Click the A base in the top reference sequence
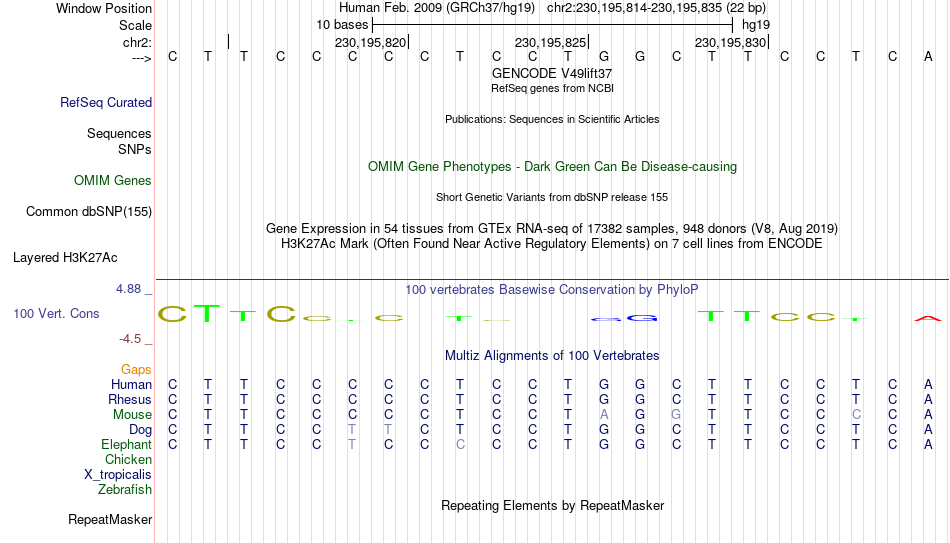 click(x=928, y=57)
